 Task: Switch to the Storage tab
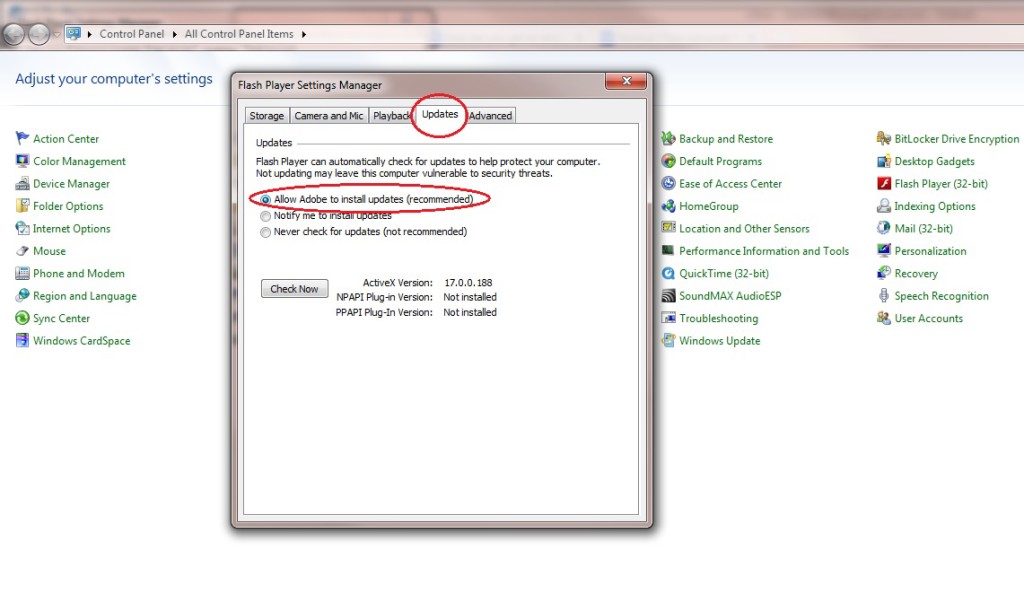(266, 116)
